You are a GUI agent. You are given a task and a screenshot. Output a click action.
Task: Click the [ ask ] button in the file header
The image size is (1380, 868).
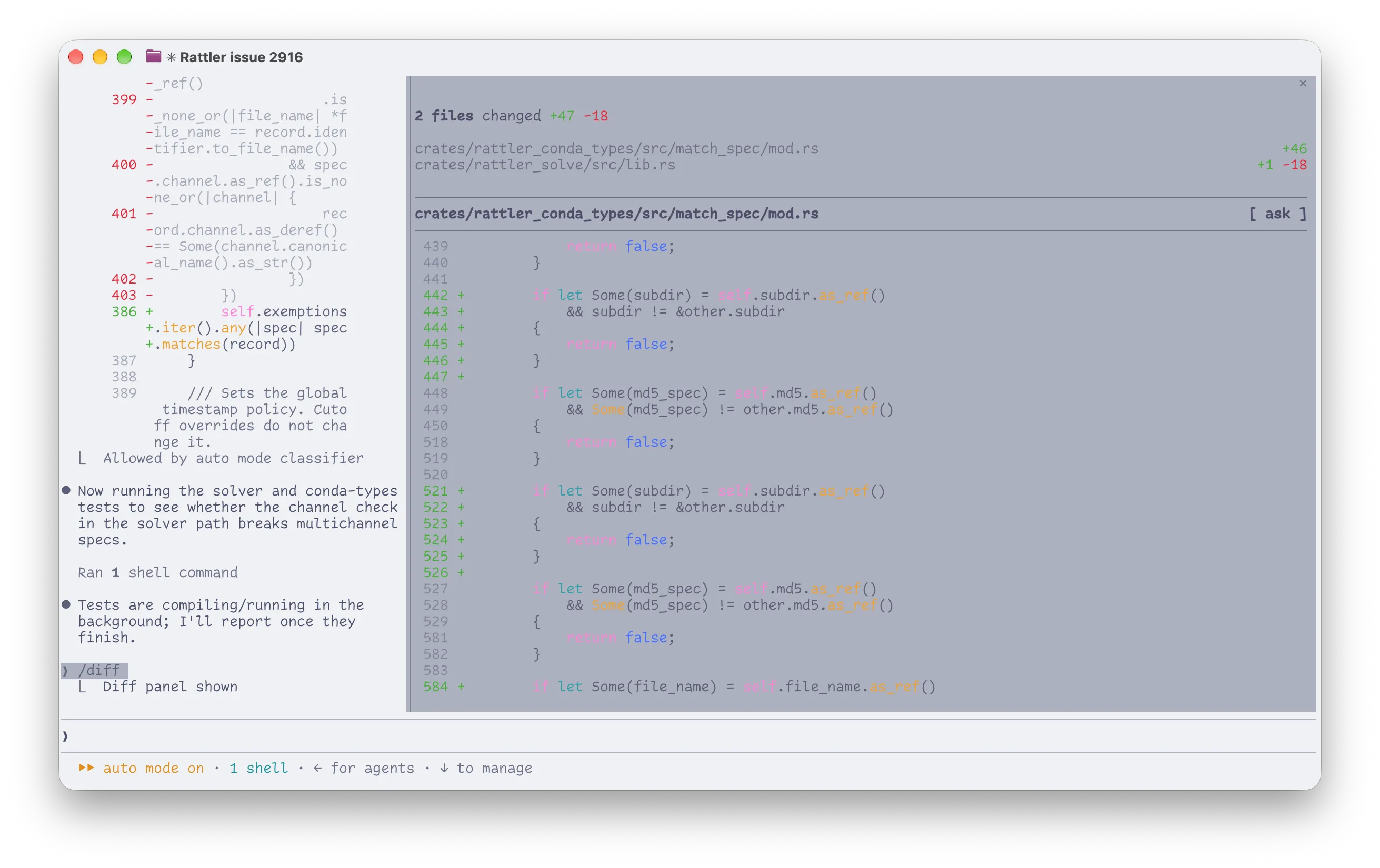pyautogui.click(x=1277, y=214)
